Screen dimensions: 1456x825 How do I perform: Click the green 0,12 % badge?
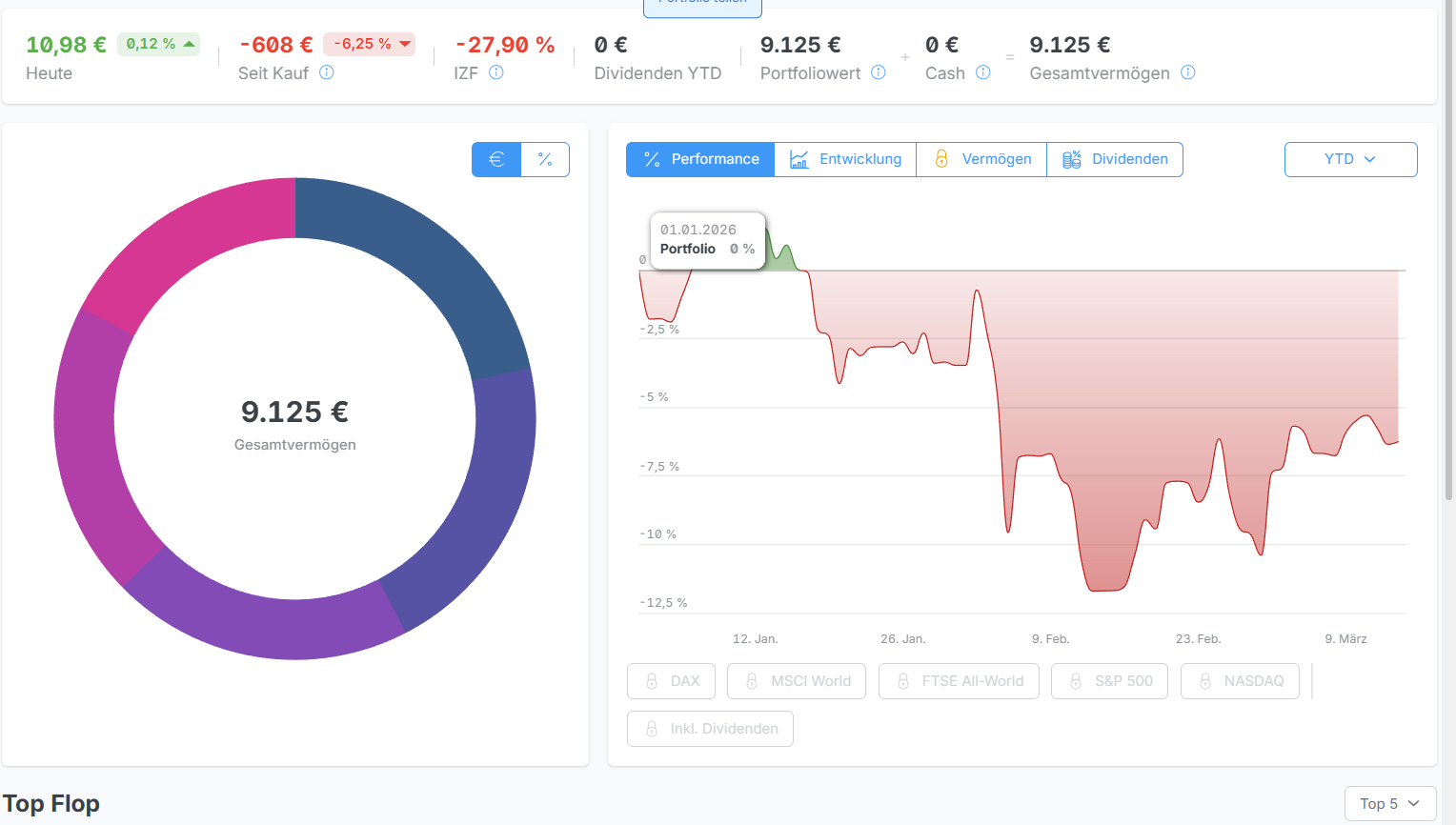click(x=158, y=44)
